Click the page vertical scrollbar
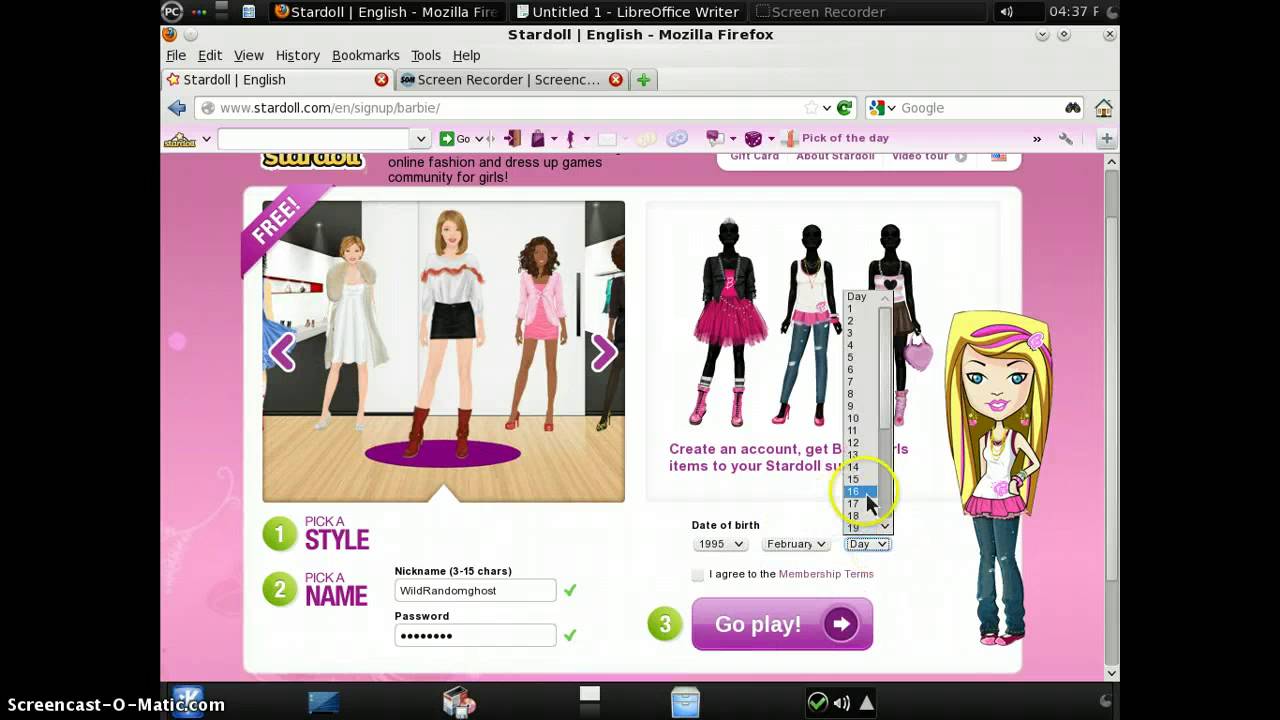Screen dimensions: 1280x720 point(1111,417)
